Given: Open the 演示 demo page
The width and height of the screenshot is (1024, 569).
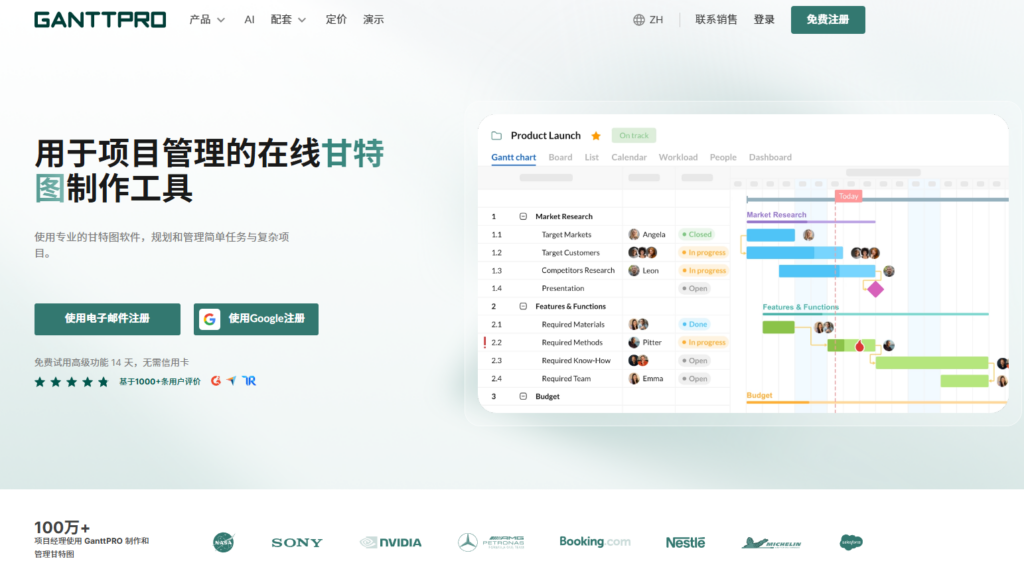Looking at the screenshot, I should pyautogui.click(x=373, y=20).
